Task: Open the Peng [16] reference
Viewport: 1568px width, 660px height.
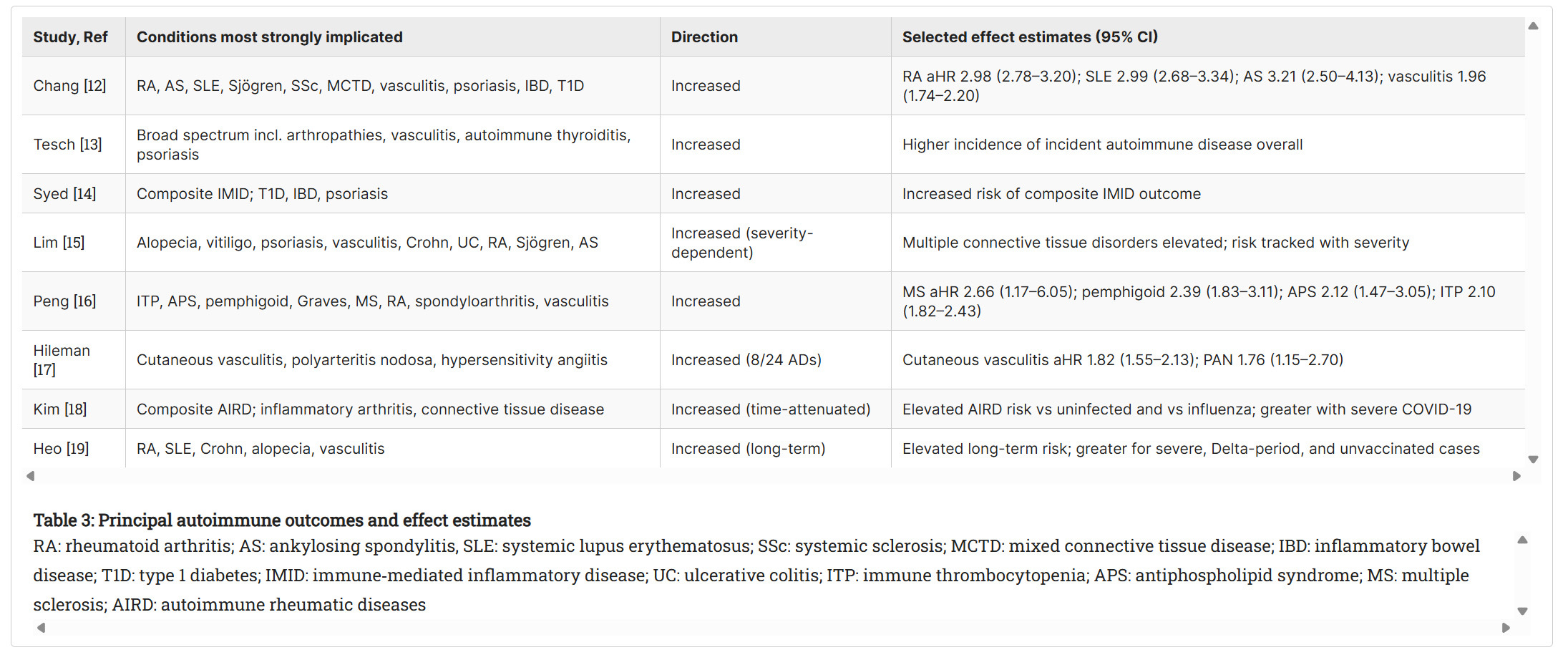Action: 64,301
